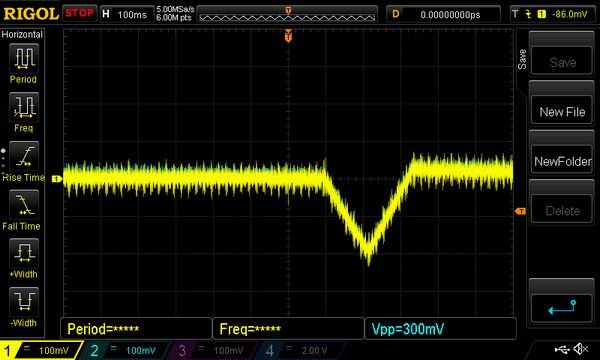The image size is (600, 360).
Task: Click the USB status icon
Action: coord(562,349)
